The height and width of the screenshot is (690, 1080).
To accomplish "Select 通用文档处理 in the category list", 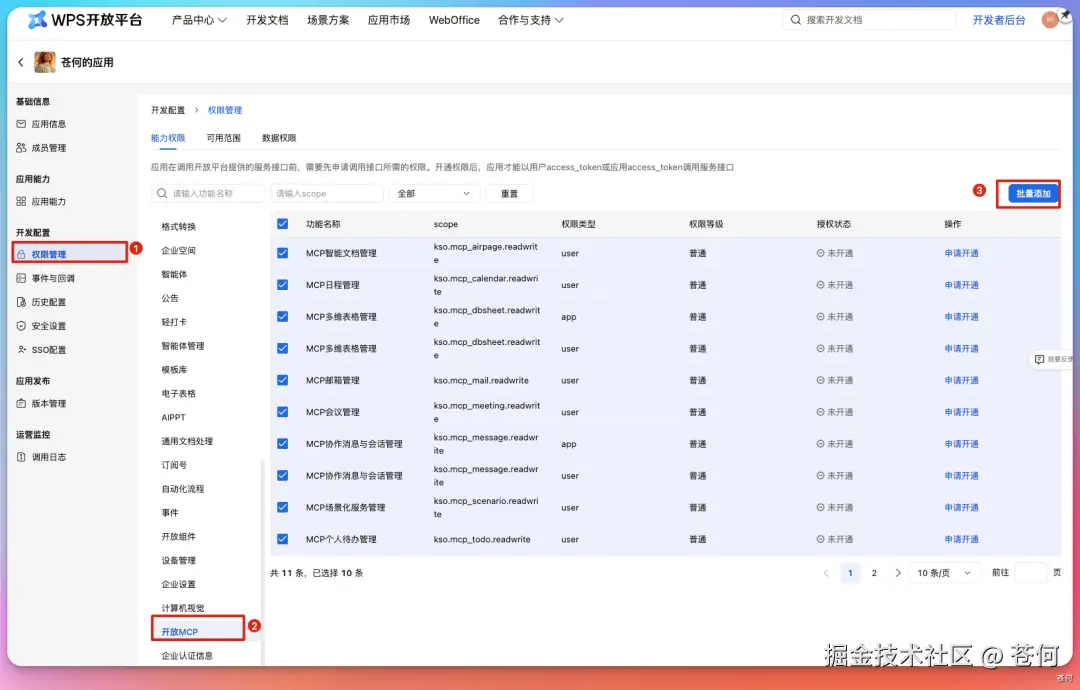I will tap(187, 441).
